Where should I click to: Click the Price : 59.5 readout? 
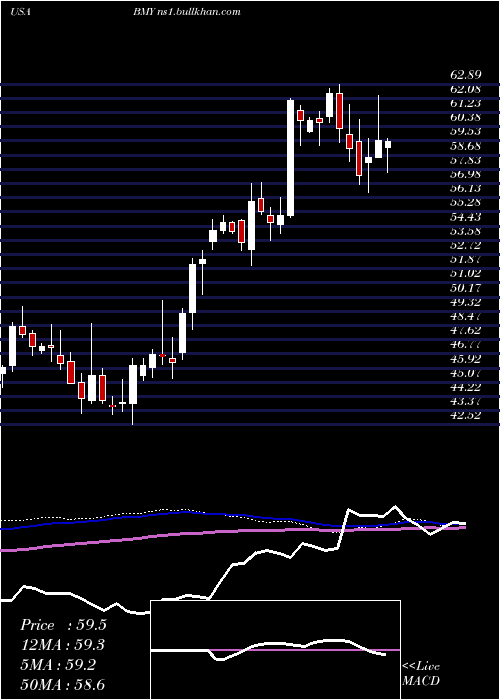tap(63, 625)
